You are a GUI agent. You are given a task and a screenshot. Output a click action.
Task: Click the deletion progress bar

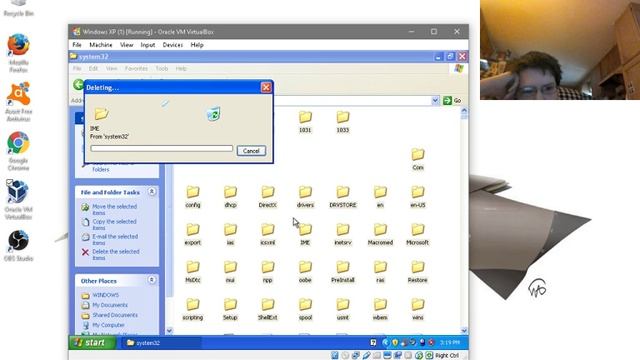point(162,149)
